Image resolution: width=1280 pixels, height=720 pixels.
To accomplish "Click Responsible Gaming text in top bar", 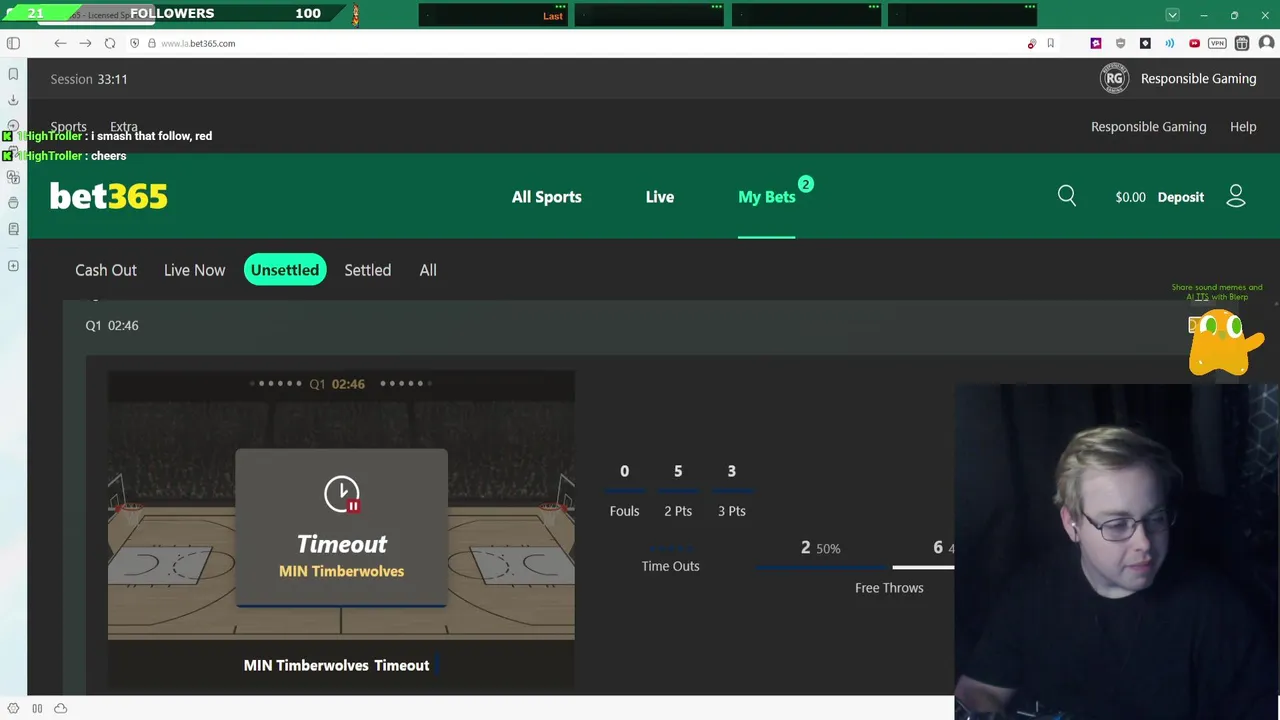I will 1198,79.
